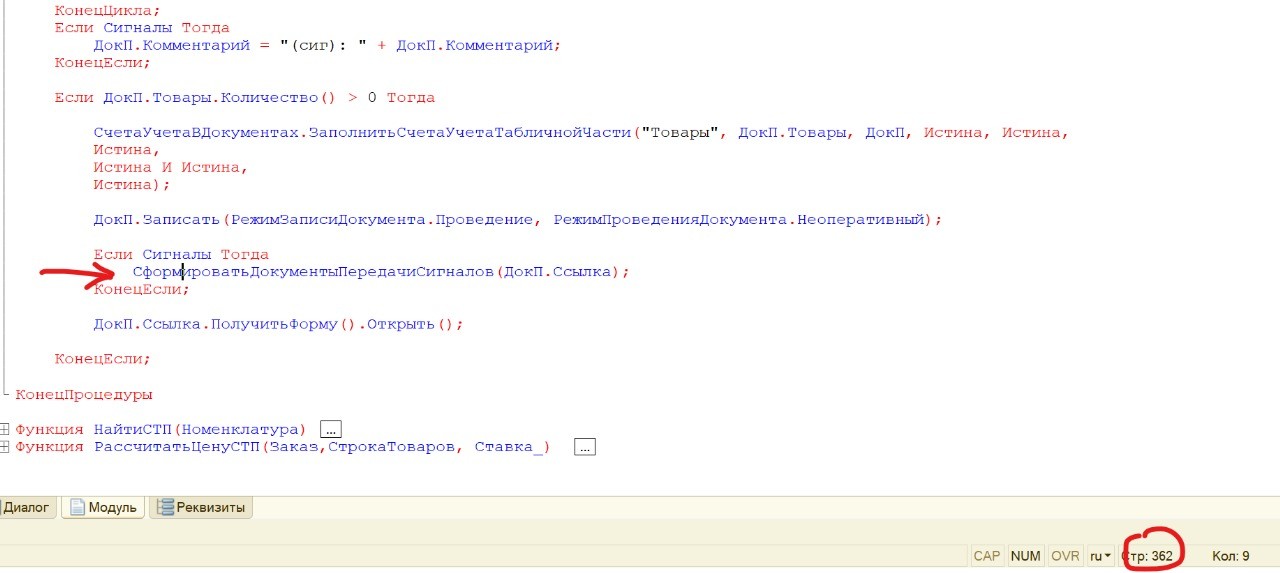Click the Если ДокП.Товары.Количество() > 0 line
The width and height of the screenshot is (1280, 573).
pyautogui.click(x=244, y=97)
